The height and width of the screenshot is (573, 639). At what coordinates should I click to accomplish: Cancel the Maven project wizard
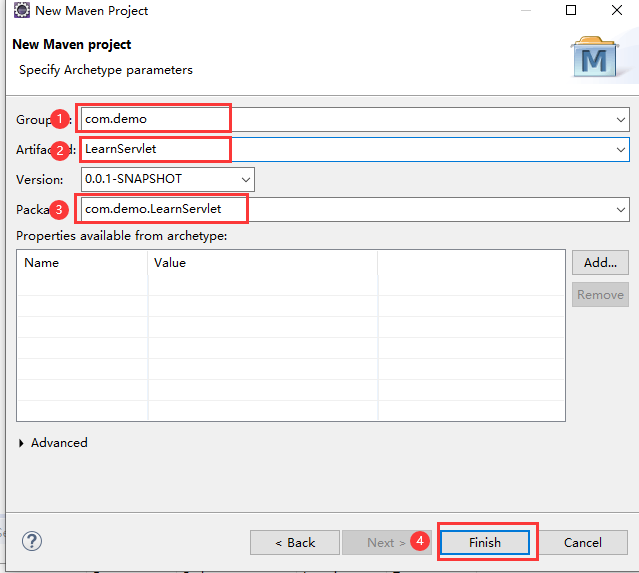[582, 542]
